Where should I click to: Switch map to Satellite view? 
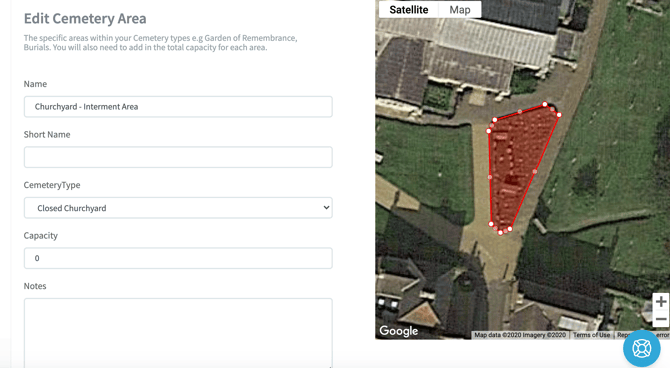pos(408,9)
